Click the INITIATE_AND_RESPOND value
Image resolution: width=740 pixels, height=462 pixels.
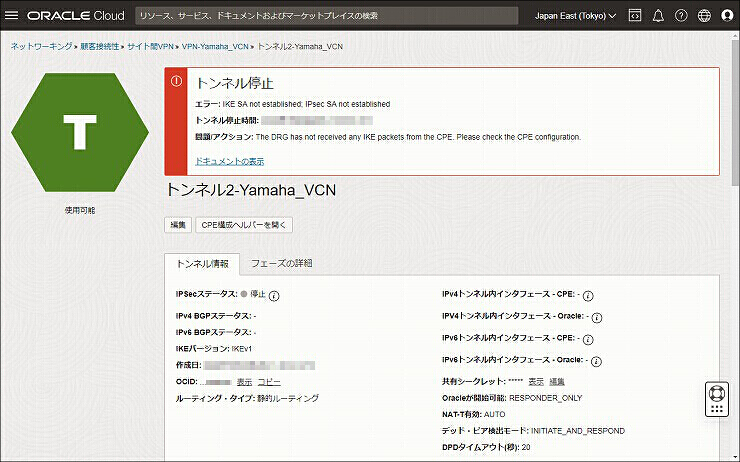pyautogui.click(x=578, y=431)
